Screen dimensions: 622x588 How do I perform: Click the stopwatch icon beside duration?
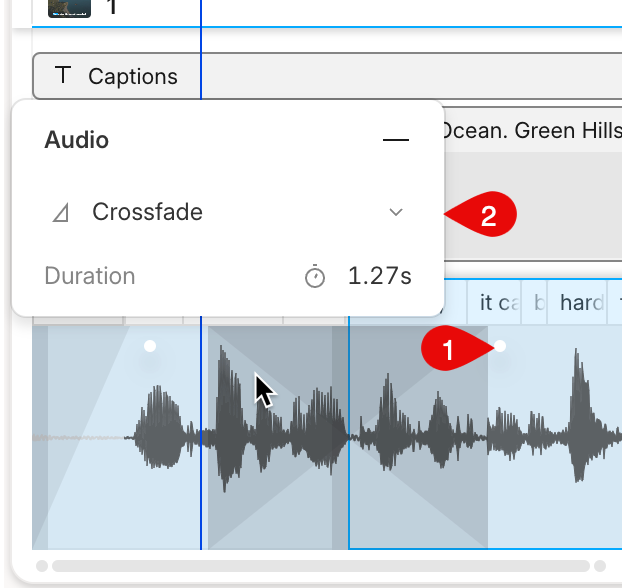tap(315, 277)
